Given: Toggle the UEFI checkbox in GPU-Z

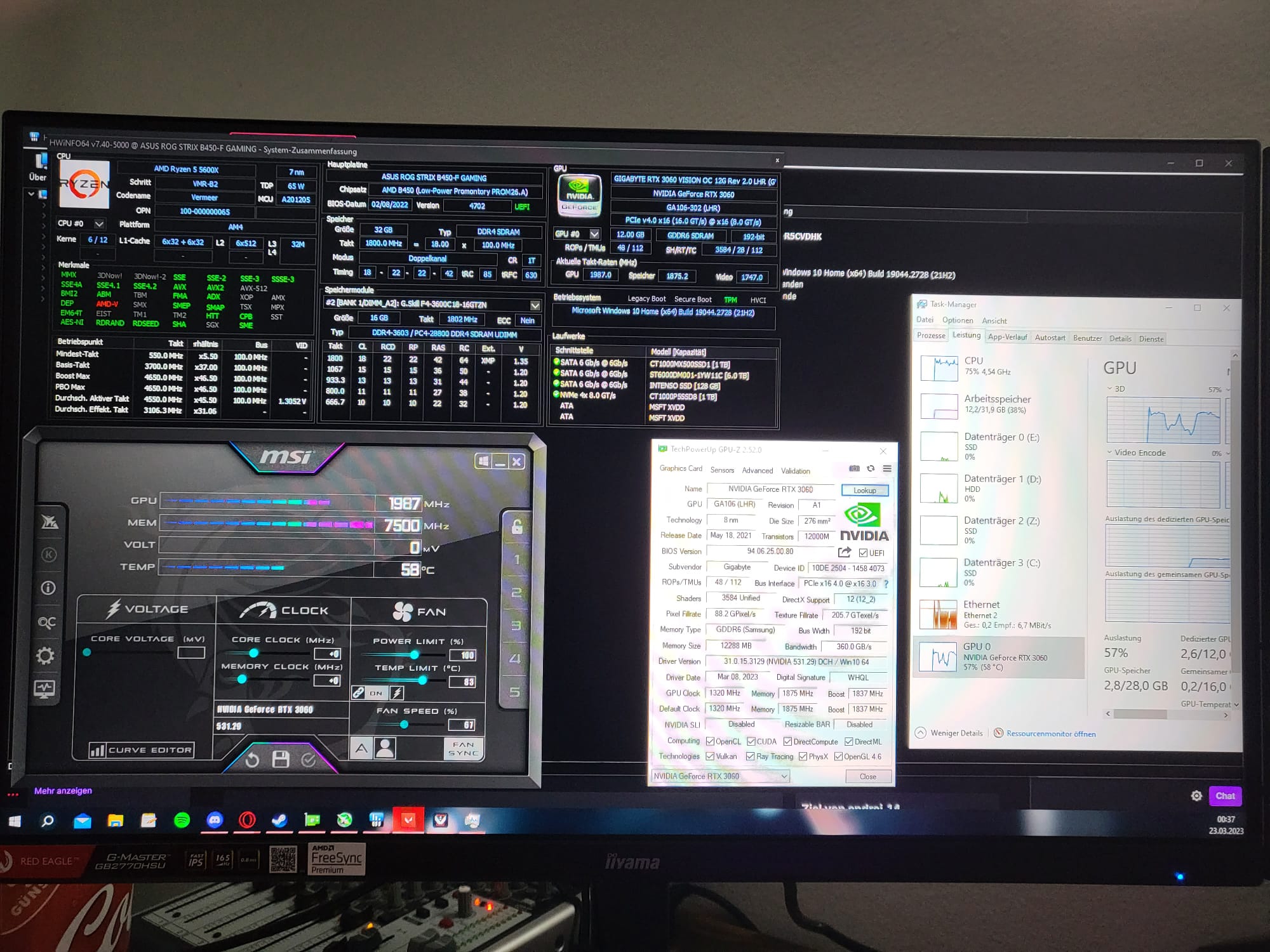Looking at the screenshot, I should (x=863, y=553).
